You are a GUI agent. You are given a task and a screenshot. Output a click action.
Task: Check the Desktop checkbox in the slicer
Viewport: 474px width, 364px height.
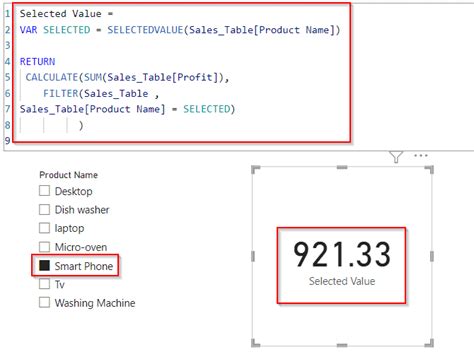(x=44, y=191)
